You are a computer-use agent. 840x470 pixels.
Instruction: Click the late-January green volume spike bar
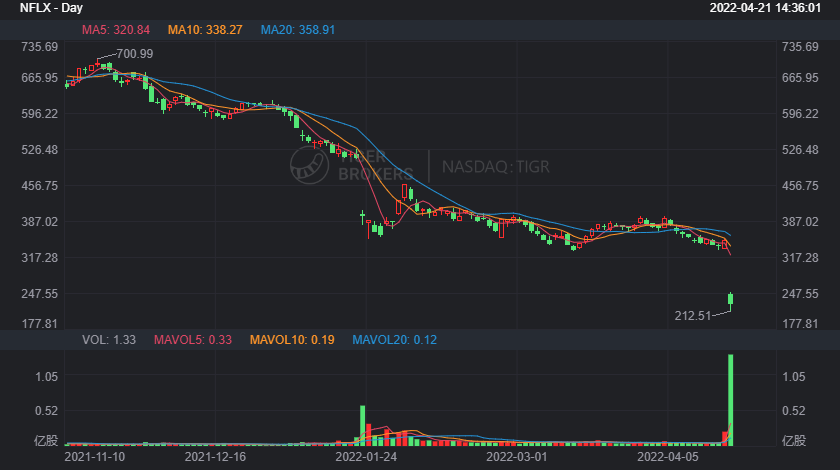[x=363, y=426]
